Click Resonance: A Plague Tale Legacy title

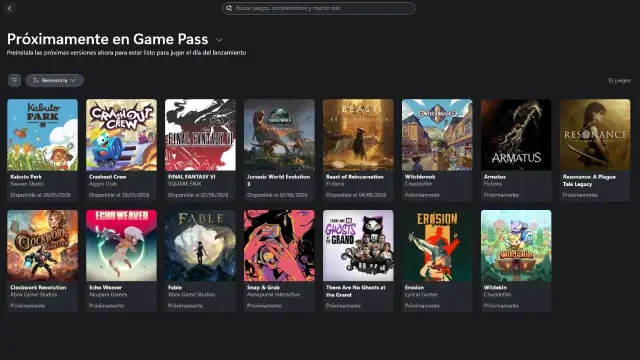pos(589,180)
